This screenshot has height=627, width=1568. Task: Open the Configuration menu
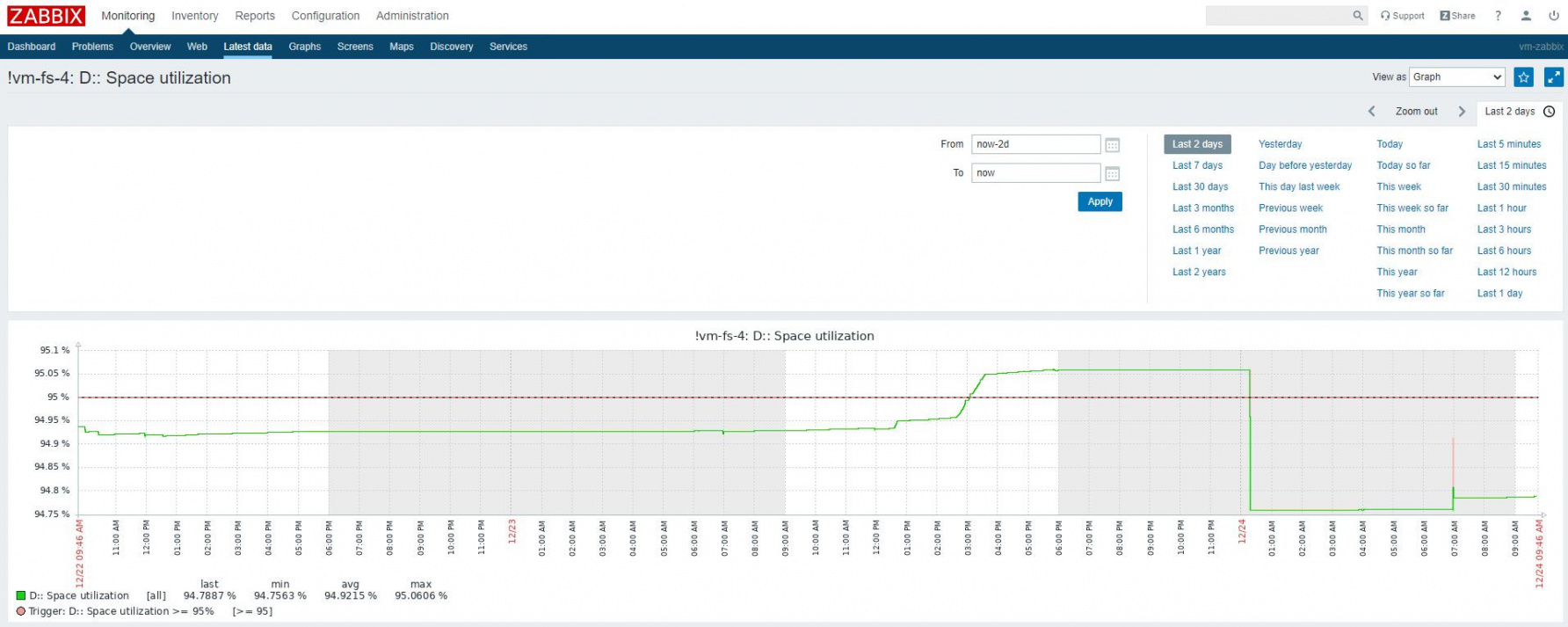[x=325, y=16]
